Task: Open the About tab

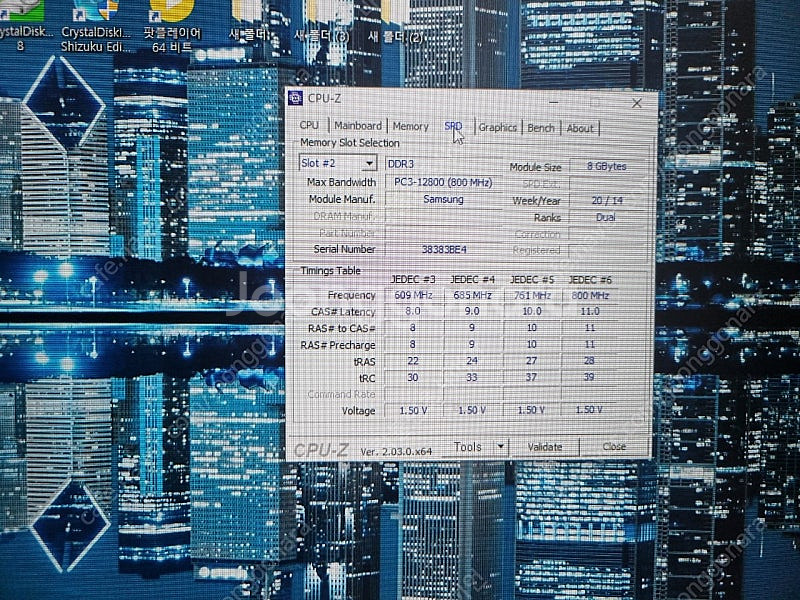Action: click(580, 129)
